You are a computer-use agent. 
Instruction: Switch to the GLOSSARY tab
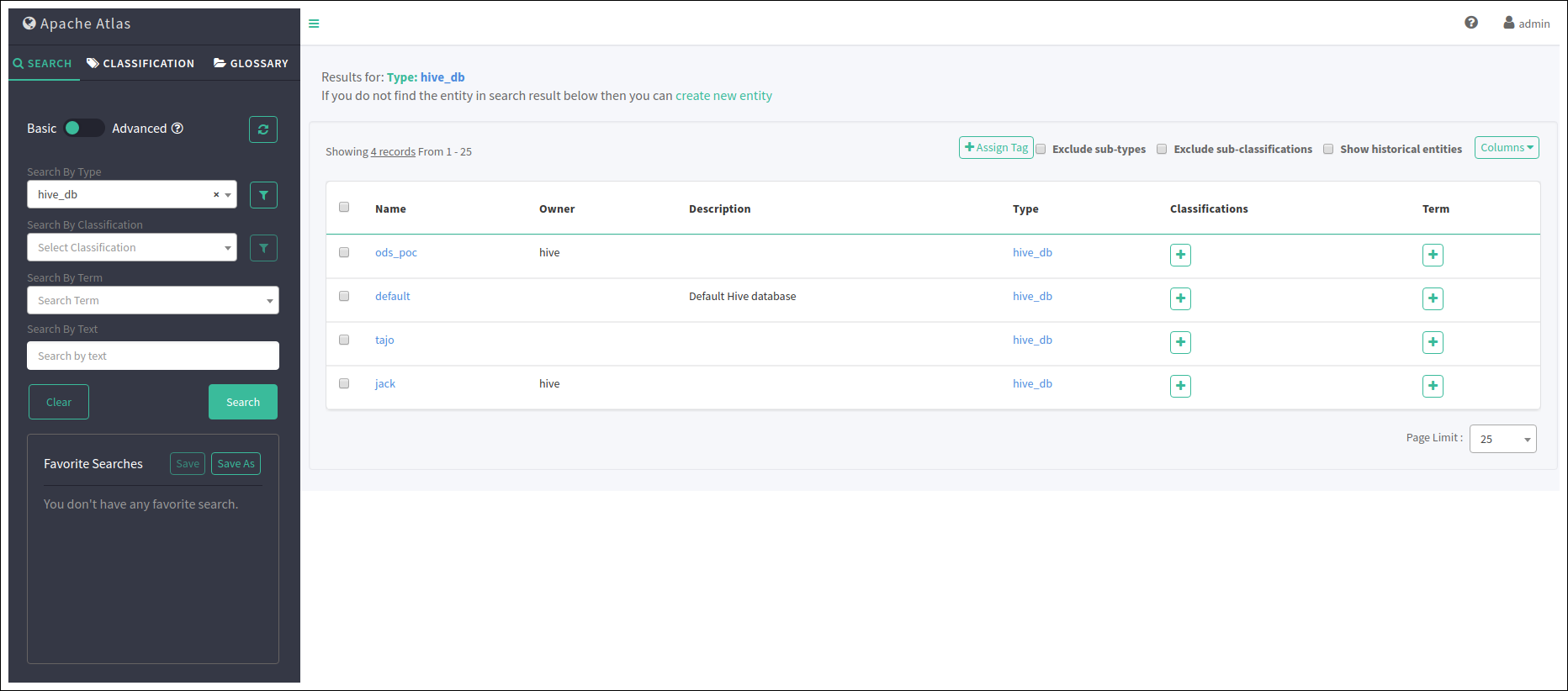click(251, 63)
